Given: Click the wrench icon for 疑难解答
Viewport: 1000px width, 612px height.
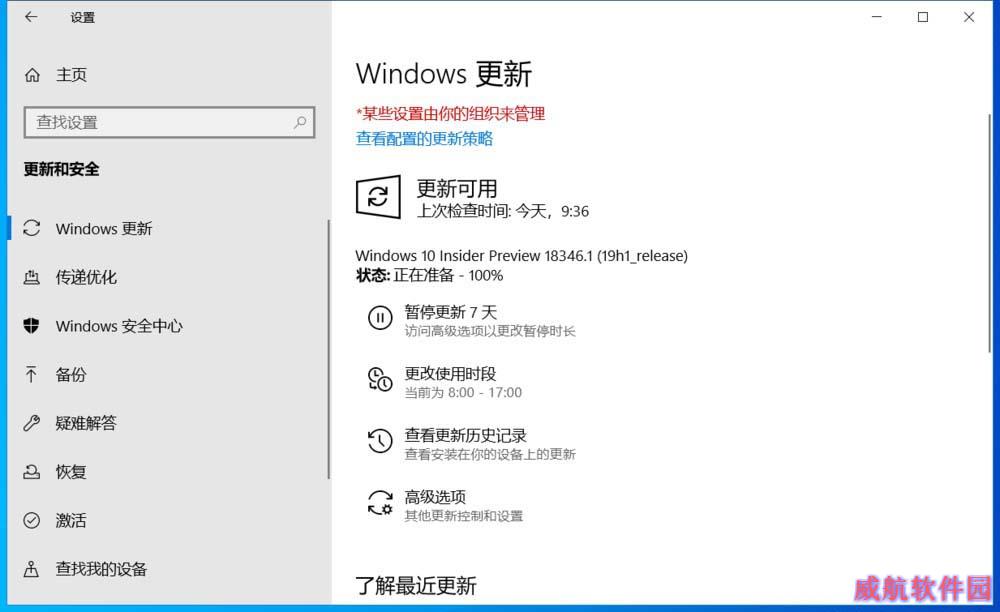Looking at the screenshot, I should tap(31, 423).
